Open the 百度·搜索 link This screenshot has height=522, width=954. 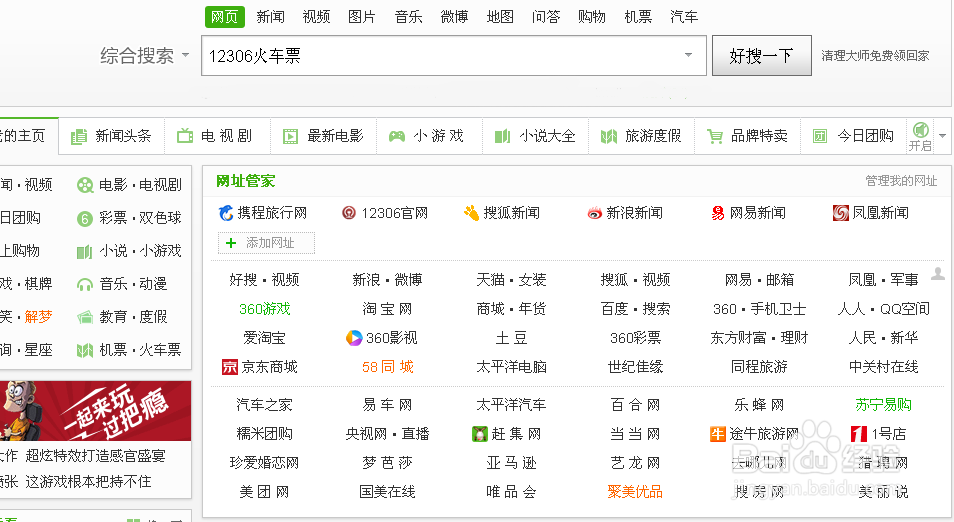(635, 309)
